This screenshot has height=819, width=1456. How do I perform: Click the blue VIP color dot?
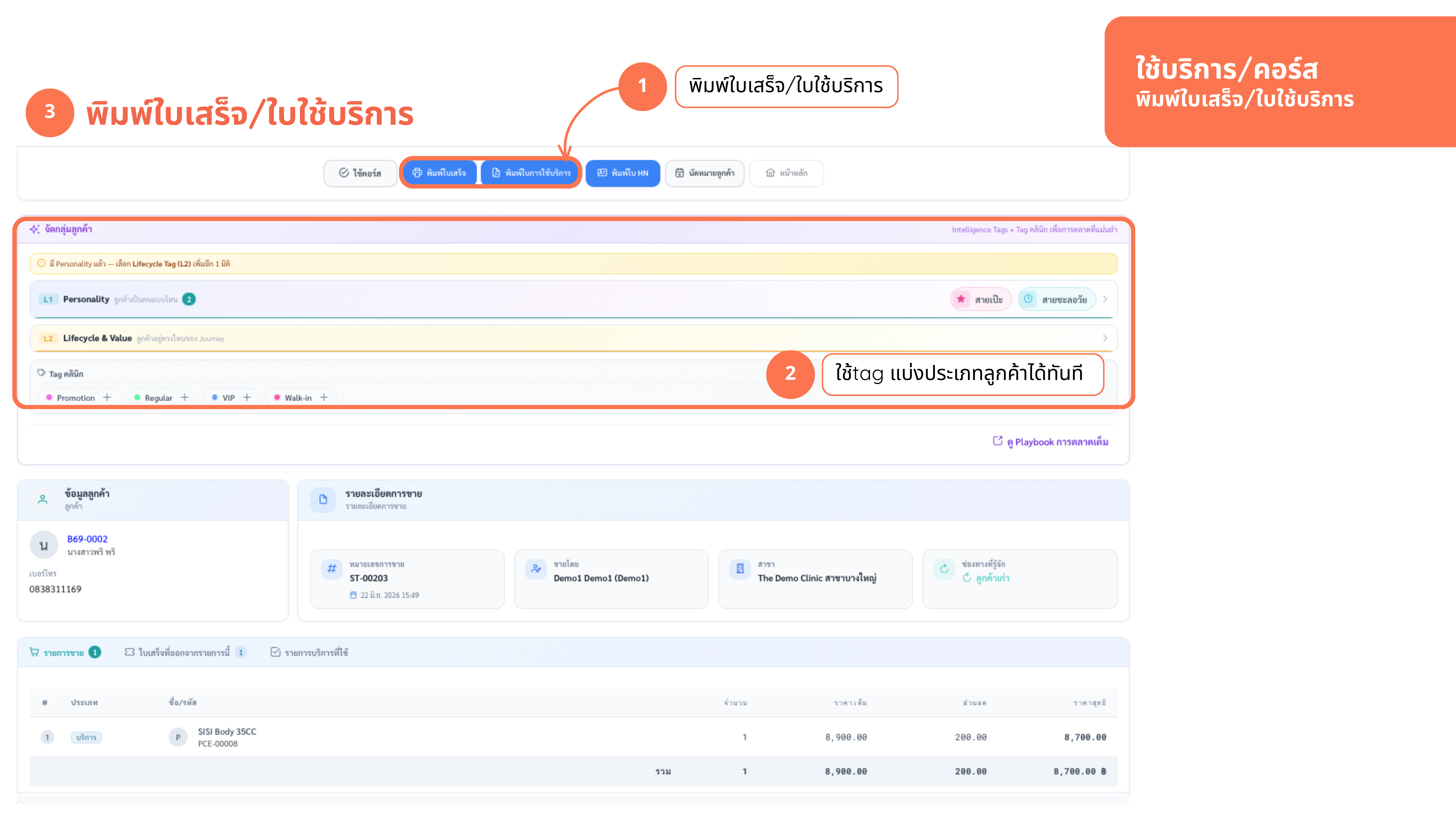[x=215, y=397]
